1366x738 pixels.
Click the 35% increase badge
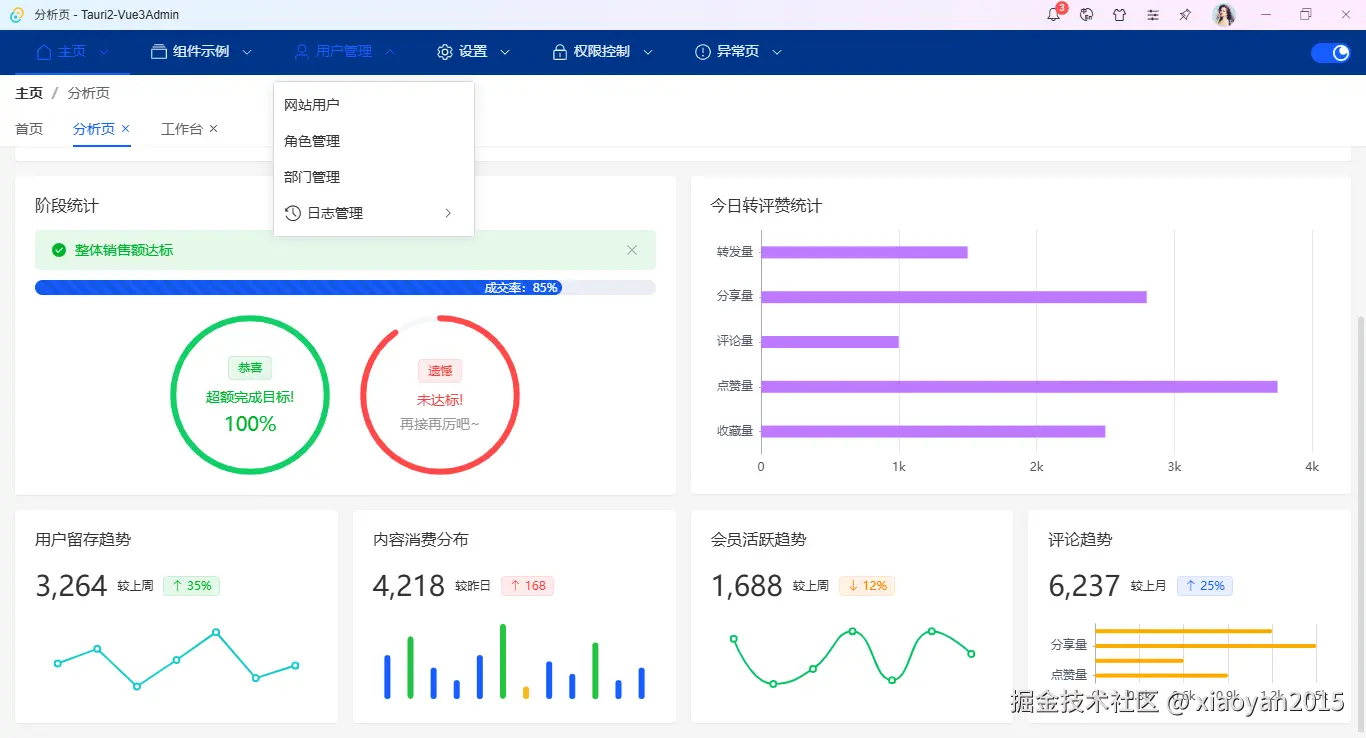[191, 586]
